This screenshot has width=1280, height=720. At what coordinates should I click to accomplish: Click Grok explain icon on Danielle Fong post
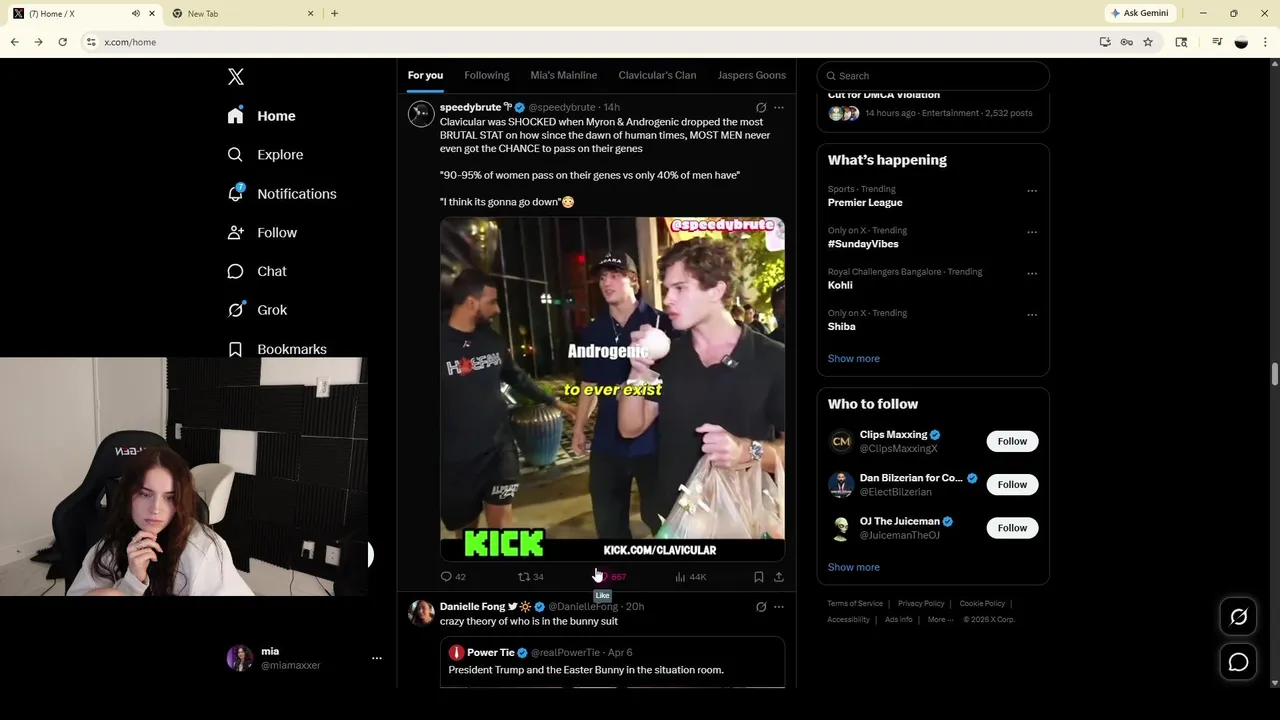(761, 607)
